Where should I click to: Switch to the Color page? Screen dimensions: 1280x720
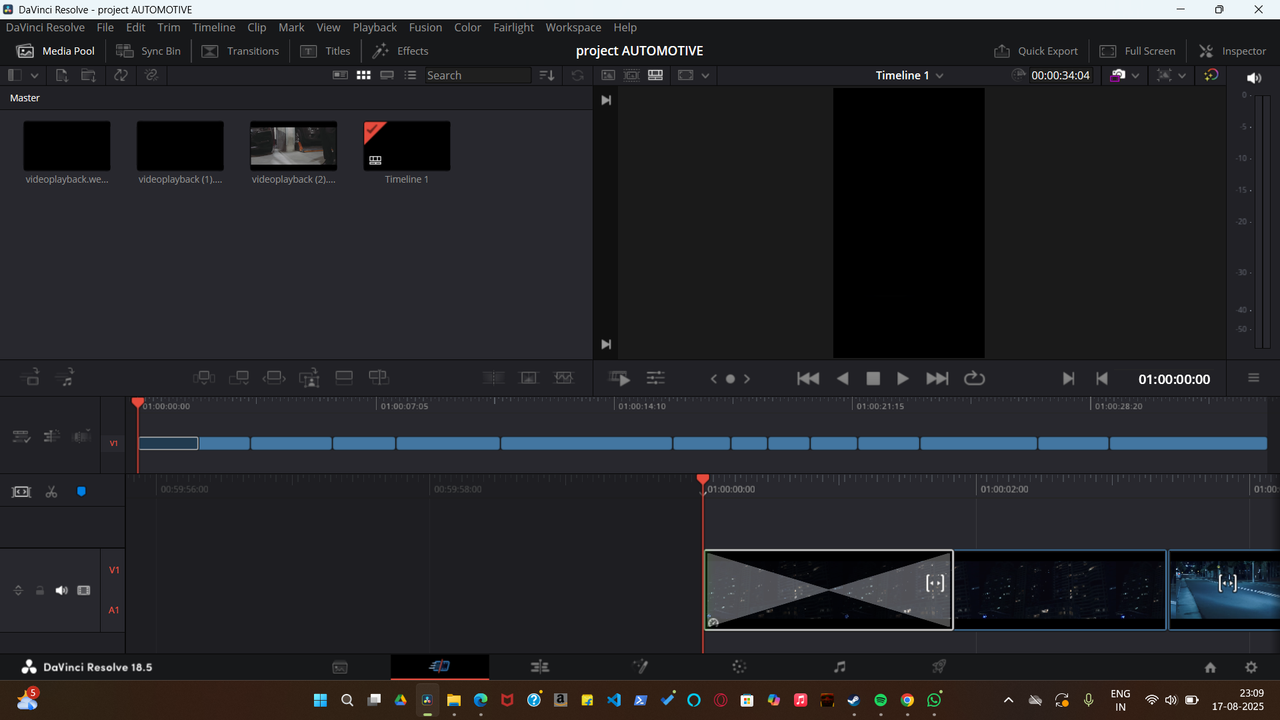click(x=738, y=666)
